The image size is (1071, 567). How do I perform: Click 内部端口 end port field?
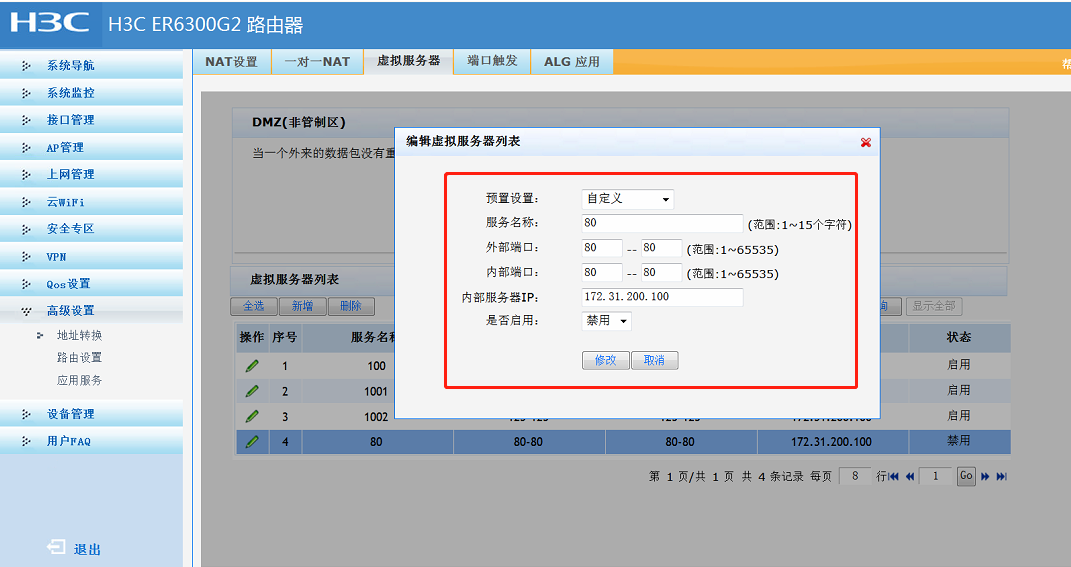coord(661,273)
